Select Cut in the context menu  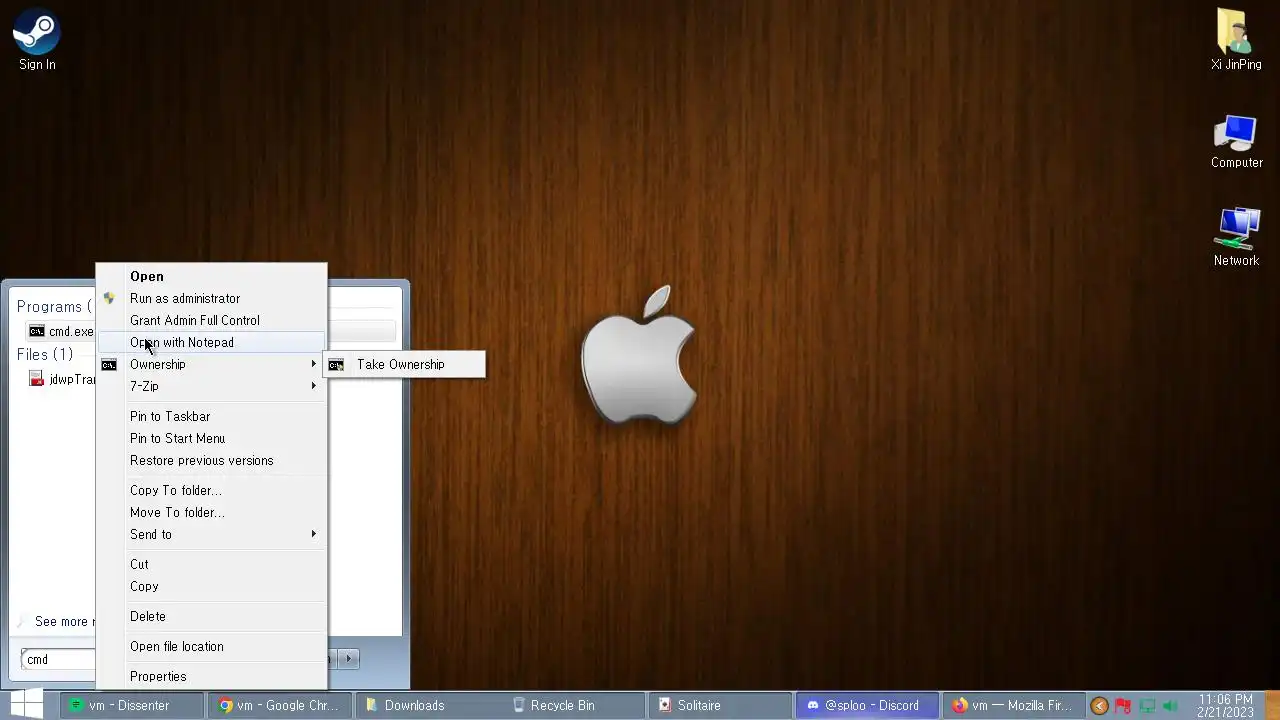pos(211,564)
